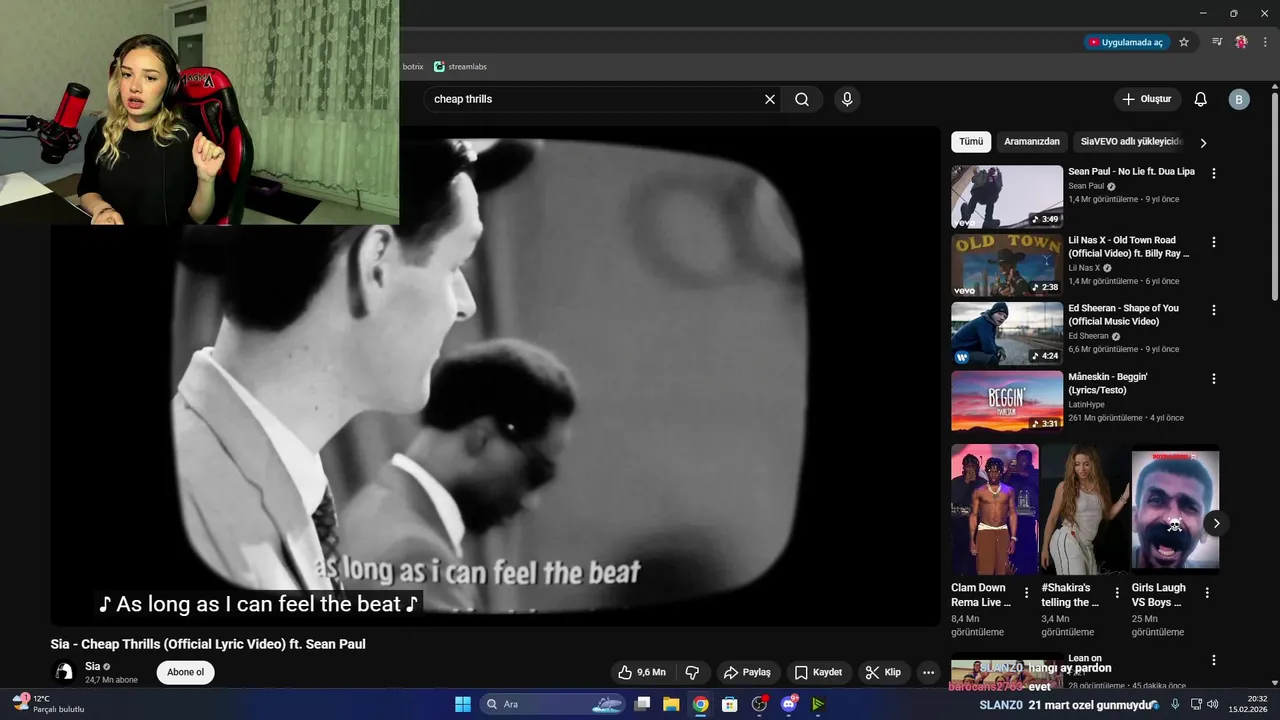Image resolution: width=1280 pixels, height=720 pixels.
Task: Dislike the Cheap Thrills video
Action: click(x=692, y=672)
